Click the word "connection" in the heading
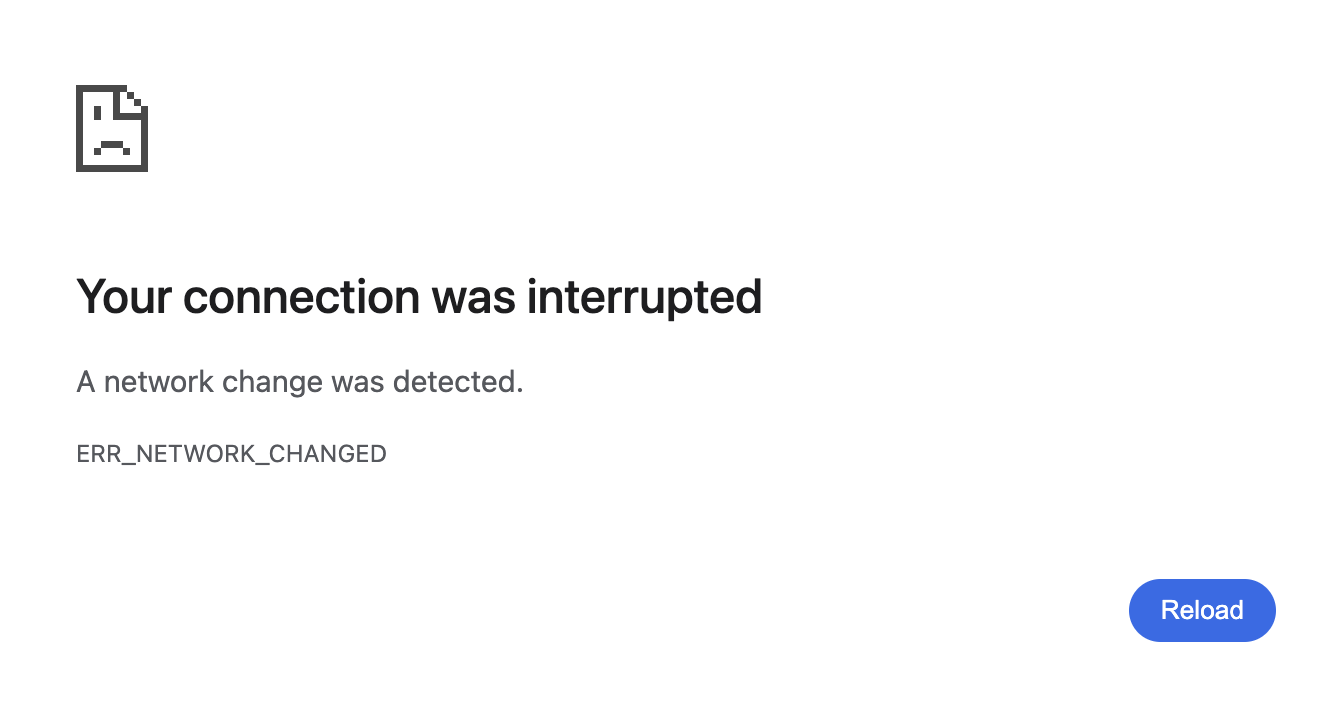The width and height of the screenshot is (1338, 706). click(x=301, y=297)
